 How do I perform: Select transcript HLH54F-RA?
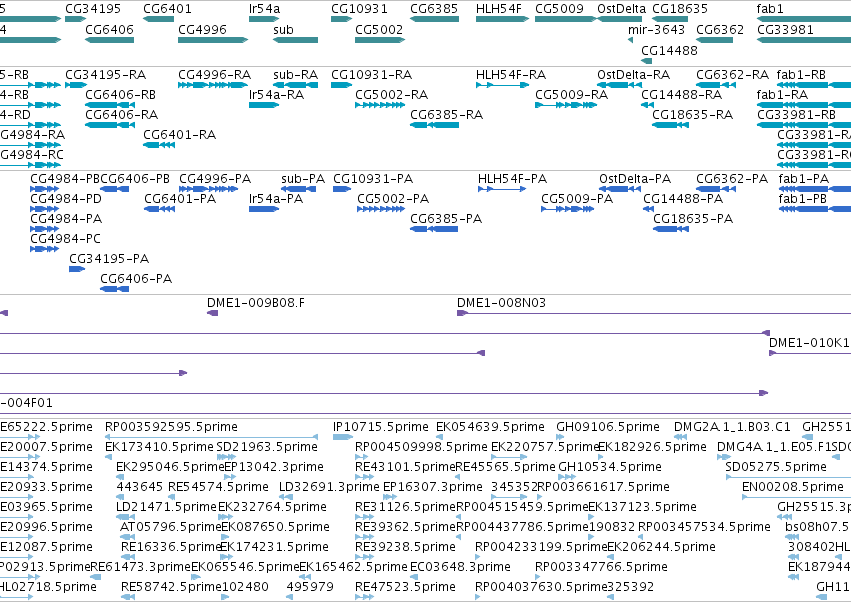pos(502,85)
